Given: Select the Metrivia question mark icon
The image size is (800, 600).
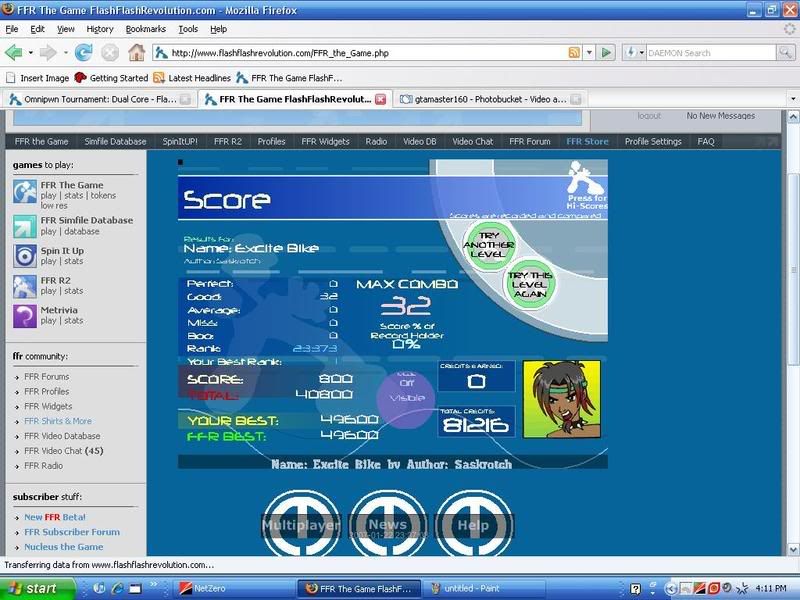Looking at the screenshot, I should click(25, 316).
